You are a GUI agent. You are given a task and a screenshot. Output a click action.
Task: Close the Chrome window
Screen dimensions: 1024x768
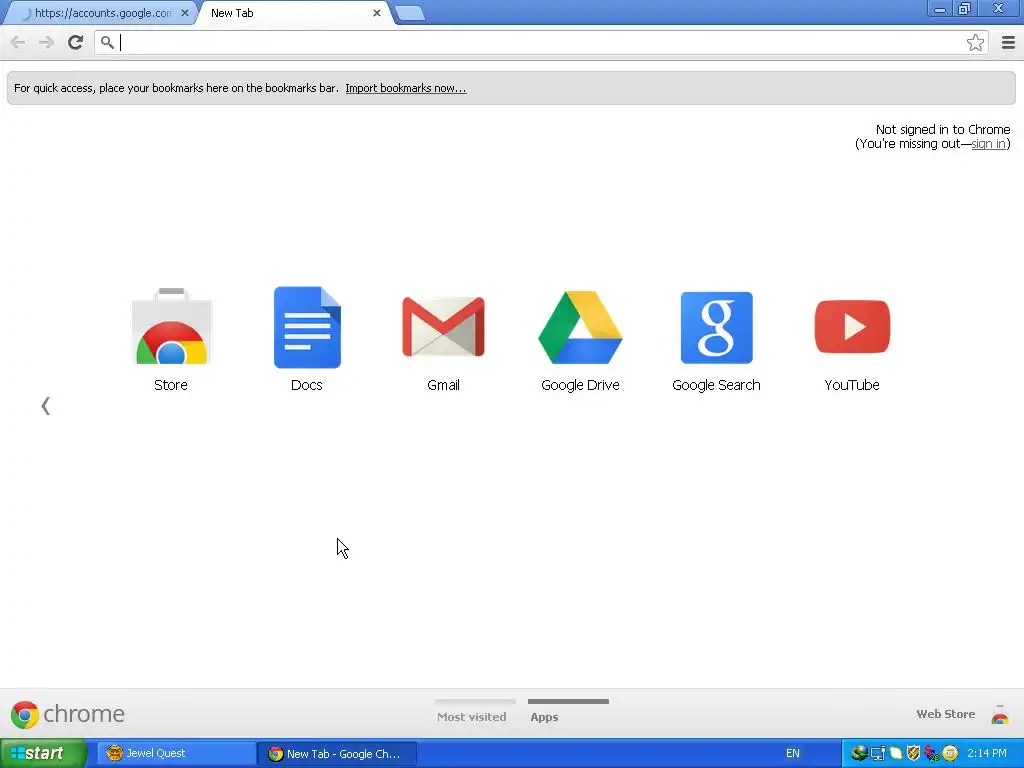pyautogui.click(x=999, y=9)
